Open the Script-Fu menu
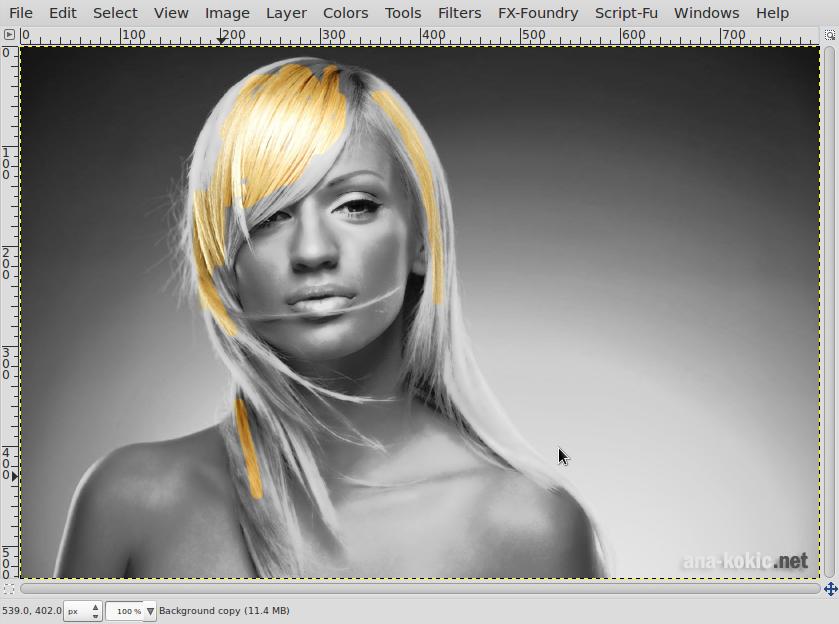The image size is (839, 624). click(x=625, y=13)
